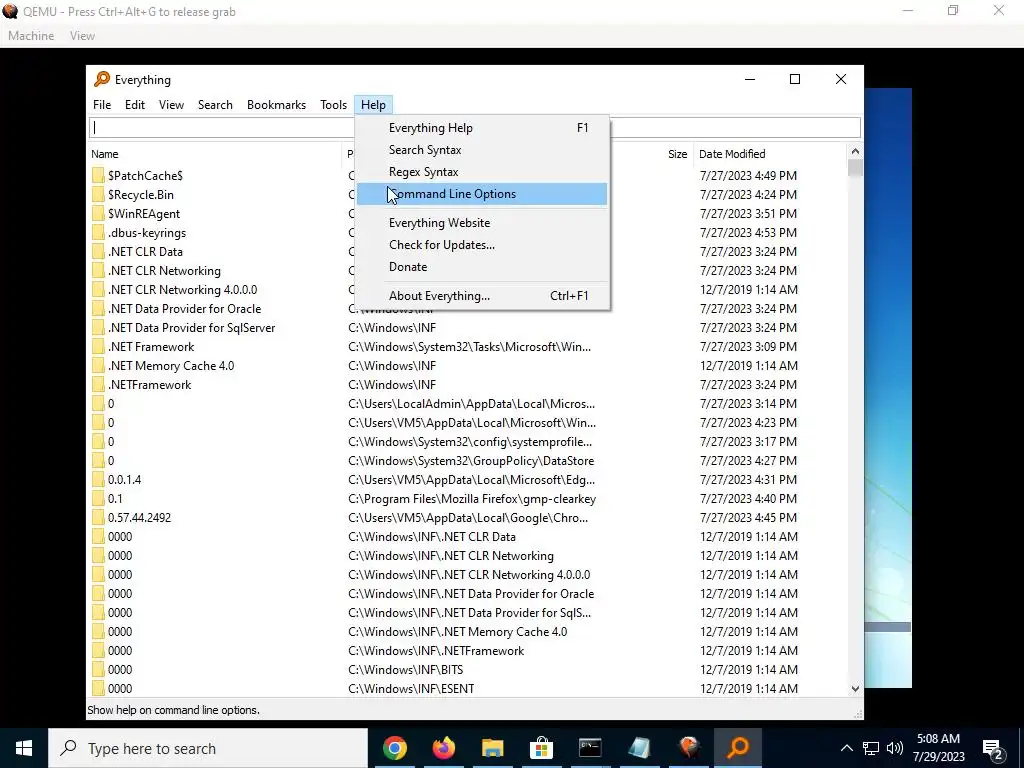This screenshot has width=1024, height=768.
Task: Sort by Date Modified column header
Action: (x=731, y=154)
